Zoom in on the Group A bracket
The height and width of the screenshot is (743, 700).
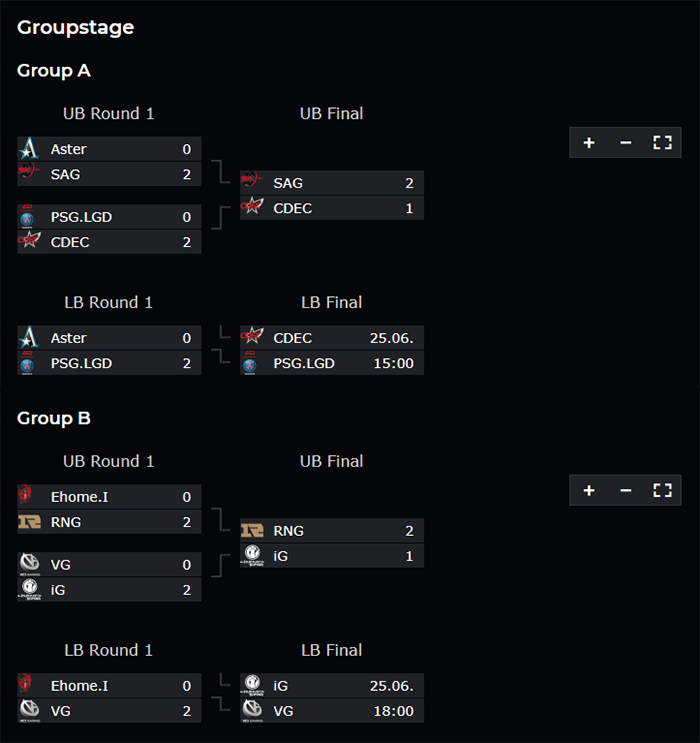(x=589, y=143)
